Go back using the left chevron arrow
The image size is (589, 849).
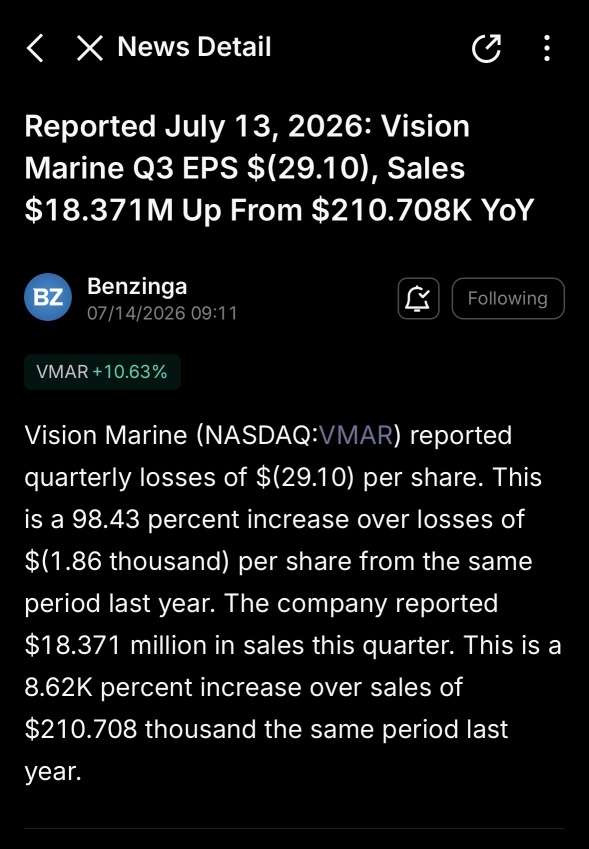(35, 48)
